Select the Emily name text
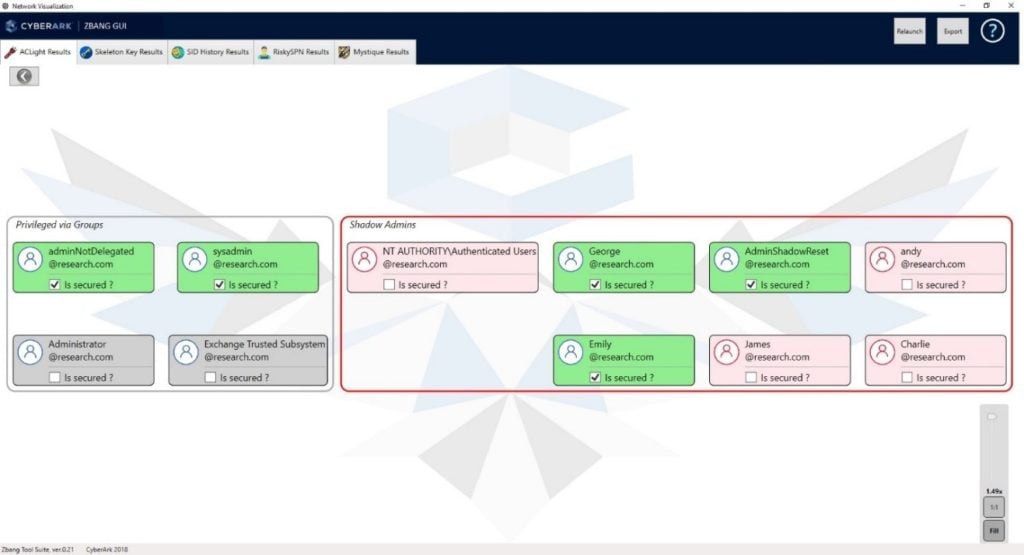1024x555 pixels. coord(600,344)
